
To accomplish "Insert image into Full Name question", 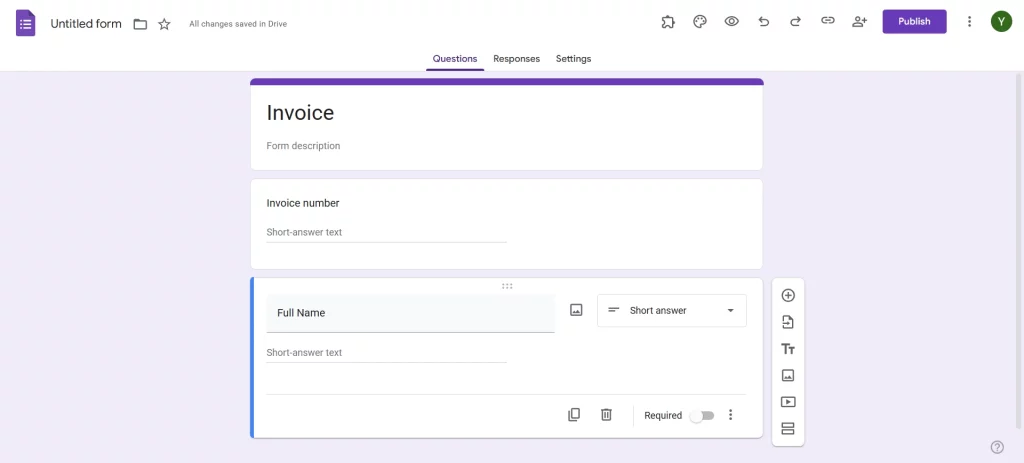I will [576, 310].
